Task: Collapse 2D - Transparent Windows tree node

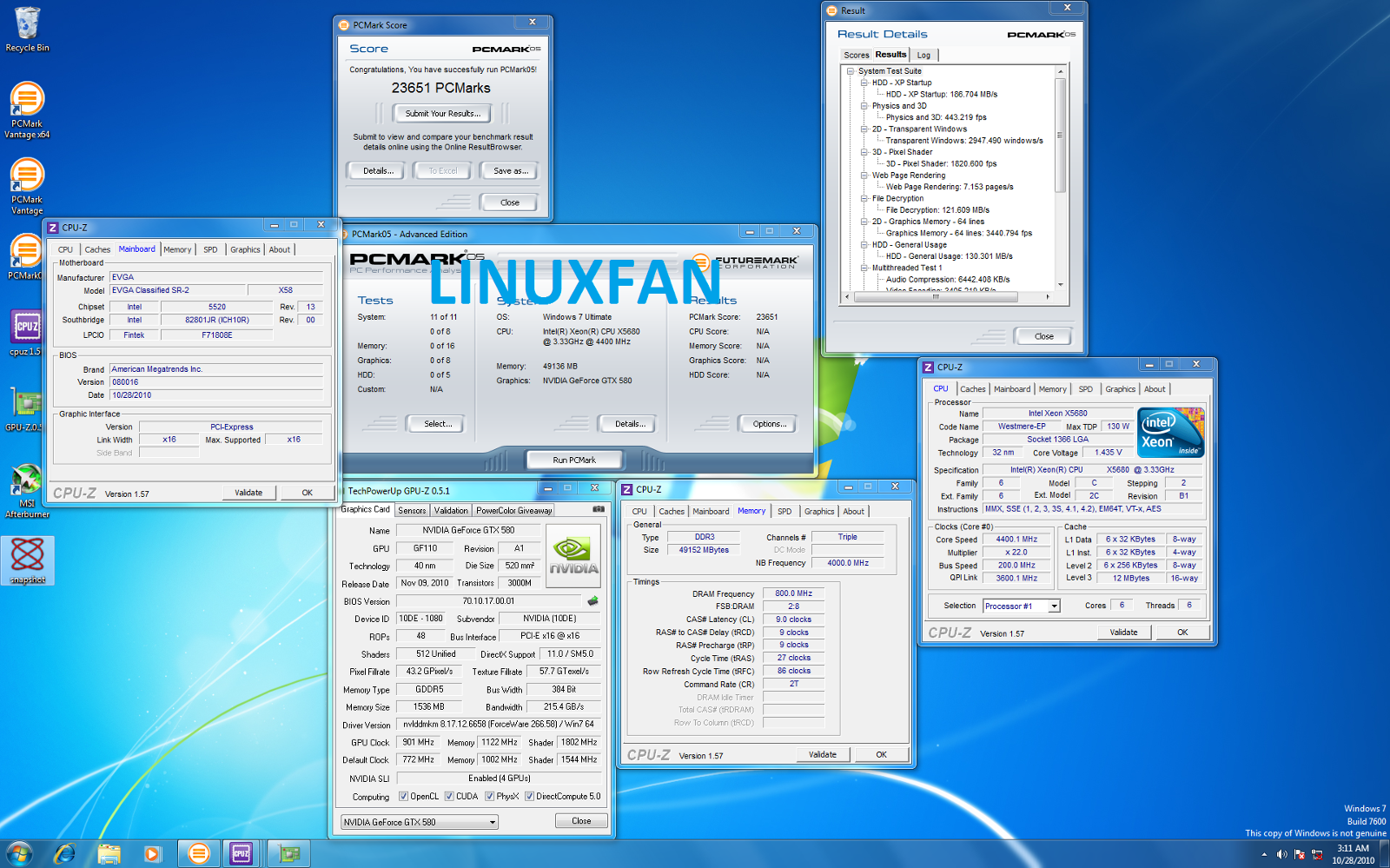Action: click(x=864, y=129)
